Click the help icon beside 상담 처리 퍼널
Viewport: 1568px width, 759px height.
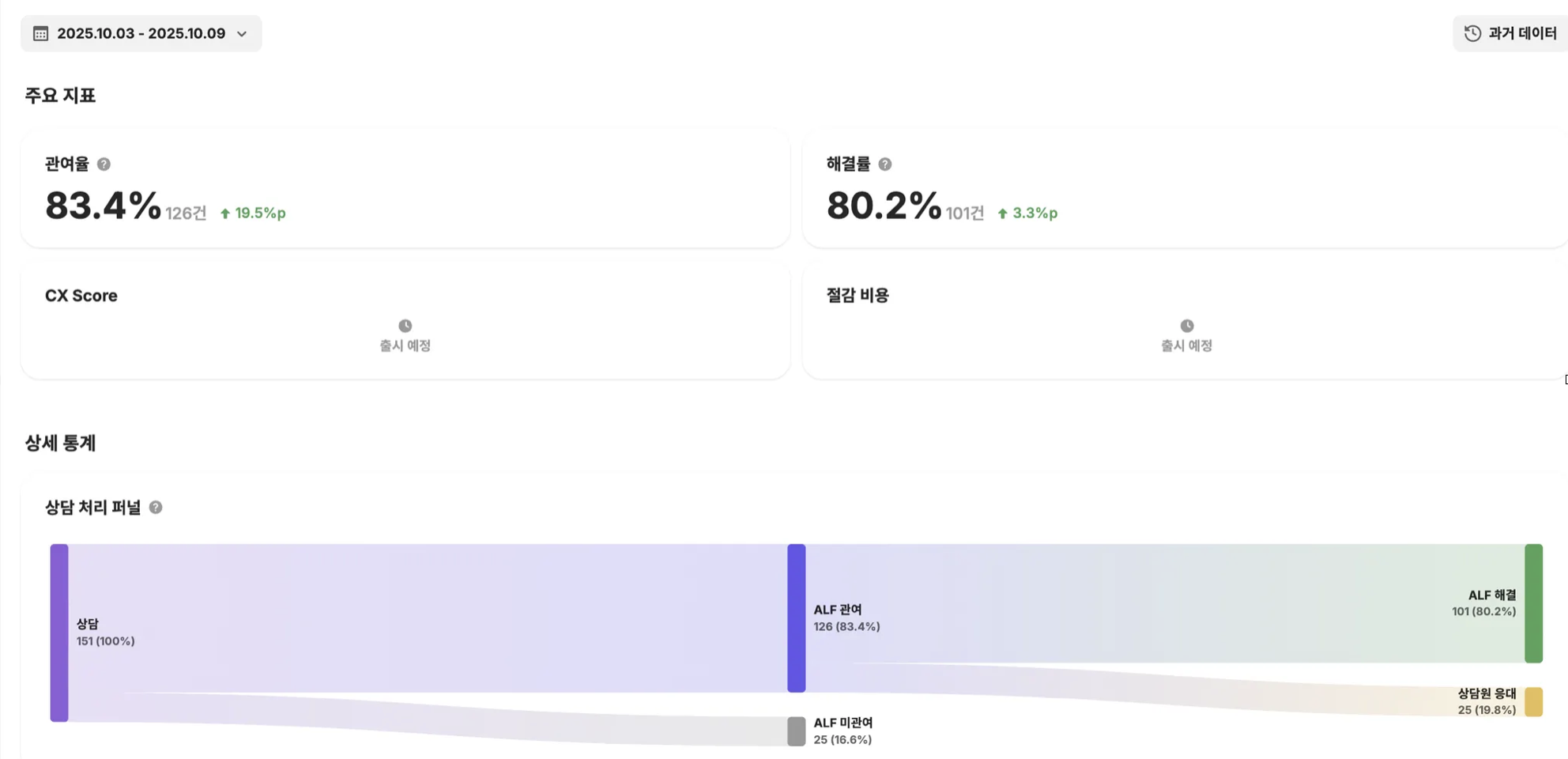pos(156,508)
